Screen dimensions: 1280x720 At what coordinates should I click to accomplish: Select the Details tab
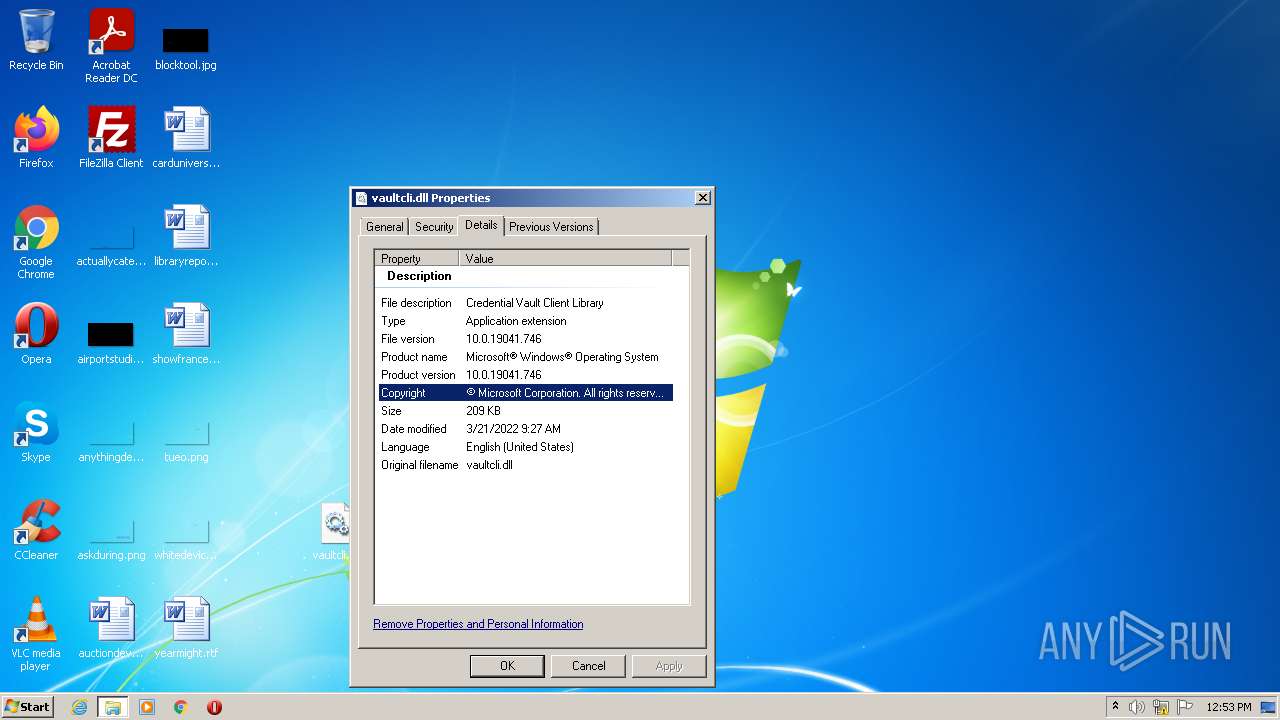[x=481, y=225]
